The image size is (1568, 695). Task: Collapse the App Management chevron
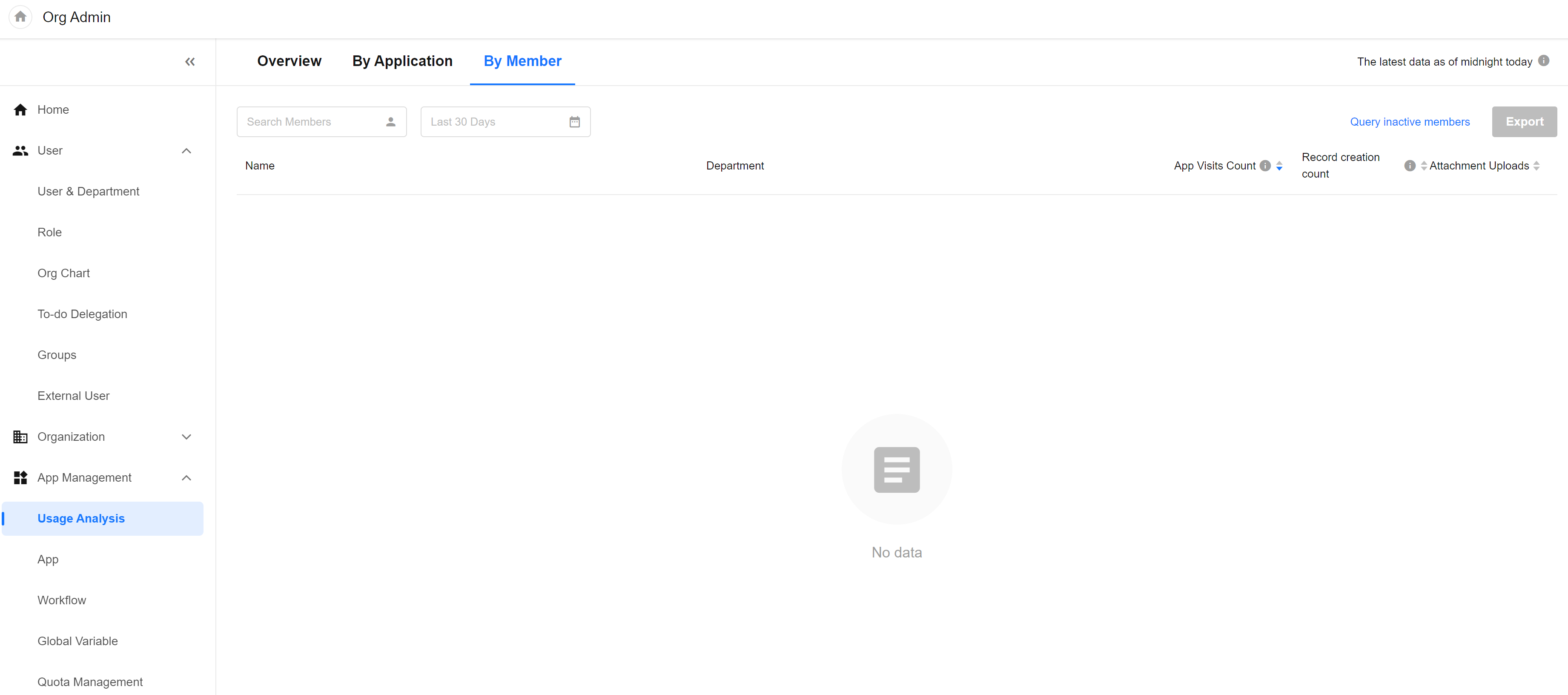click(187, 477)
